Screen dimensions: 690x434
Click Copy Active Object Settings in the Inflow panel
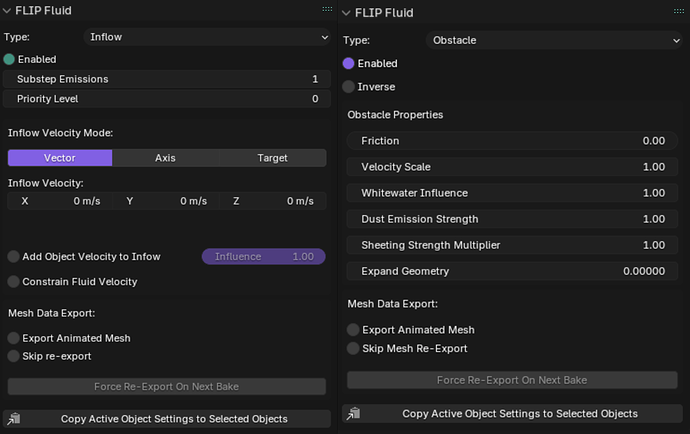point(167,419)
